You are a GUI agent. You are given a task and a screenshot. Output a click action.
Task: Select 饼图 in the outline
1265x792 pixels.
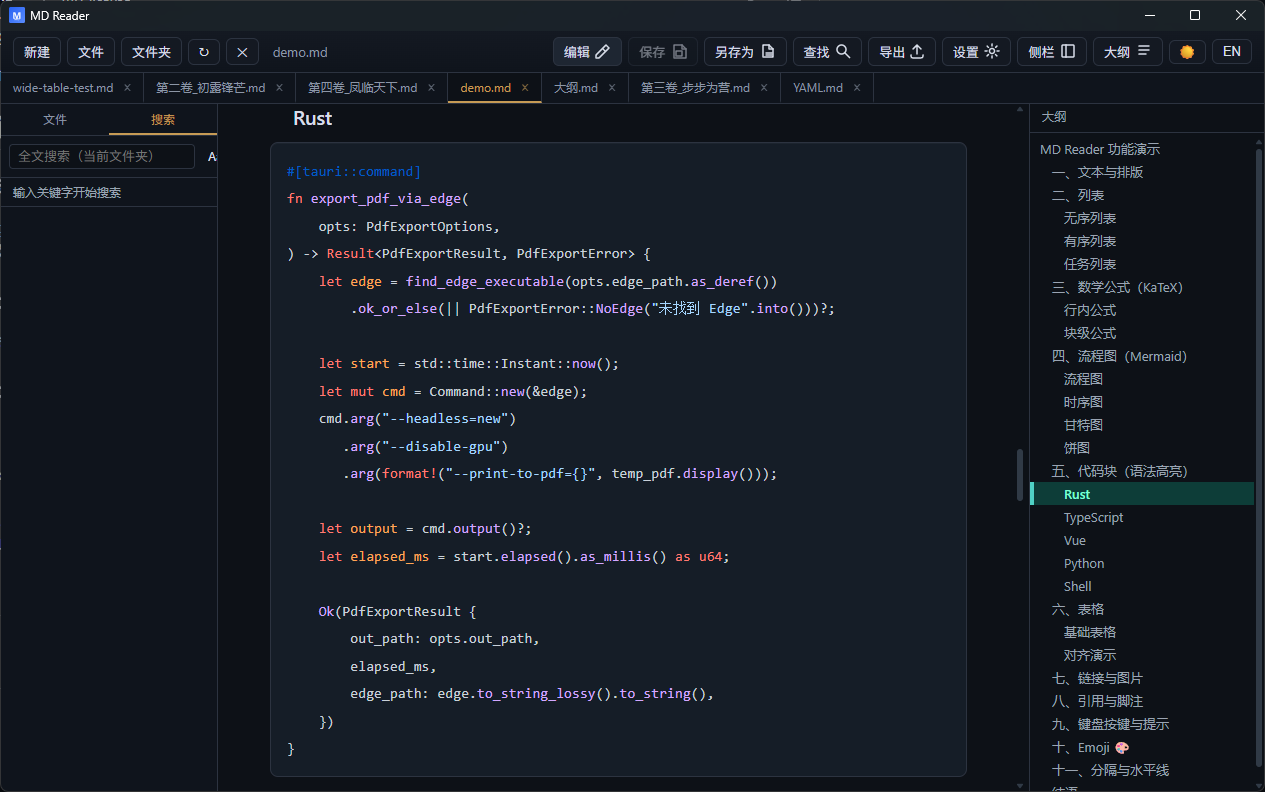[1077, 448]
